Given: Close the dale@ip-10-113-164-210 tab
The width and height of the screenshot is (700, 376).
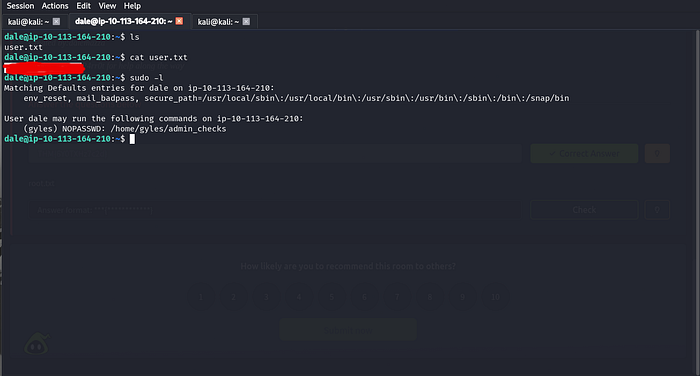Looking at the screenshot, I should (x=179, y=21).
